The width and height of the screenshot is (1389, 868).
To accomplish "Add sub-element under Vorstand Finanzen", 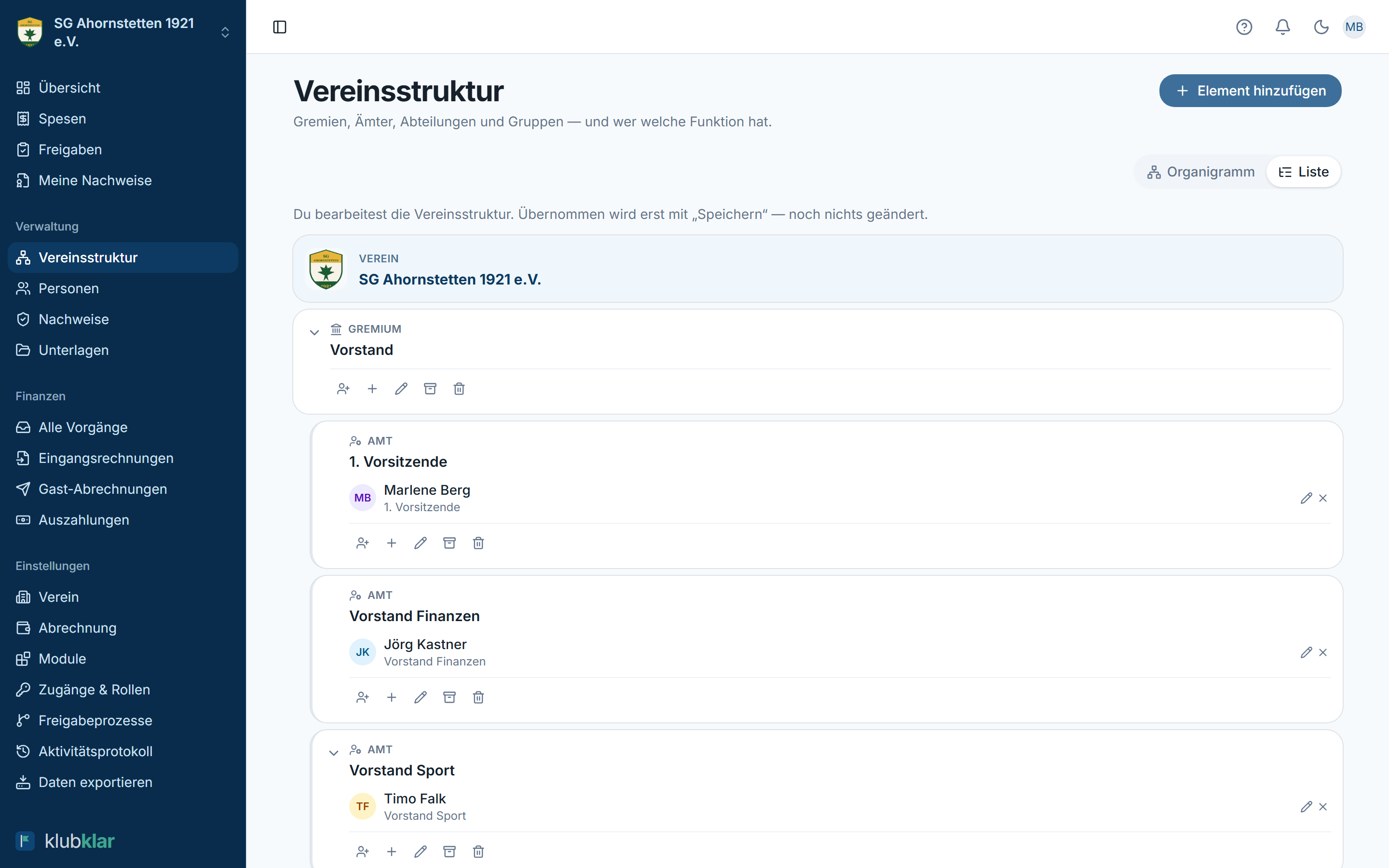I will pyautogui.click(x=392, y=697).
